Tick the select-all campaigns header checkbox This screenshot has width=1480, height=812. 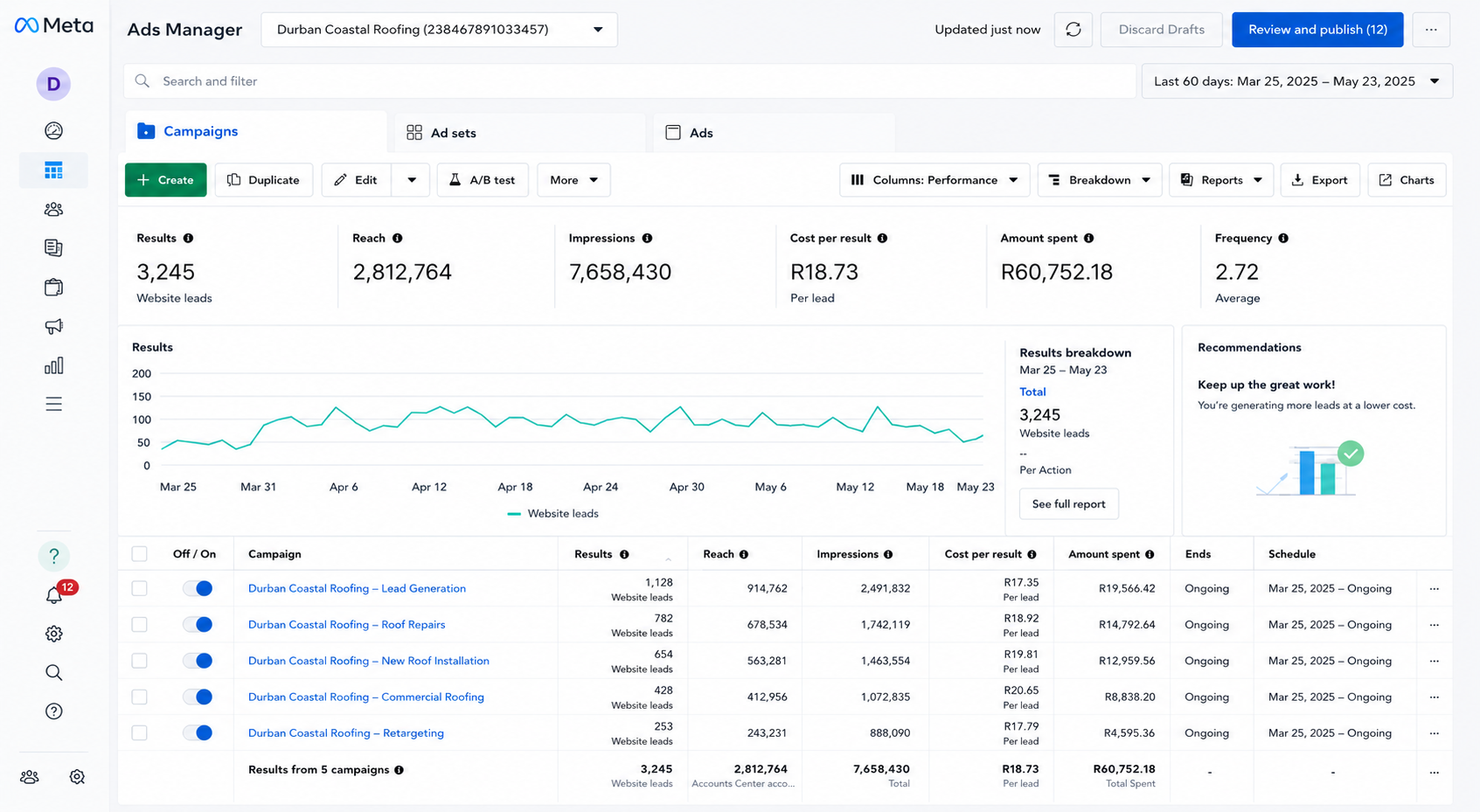tap(140, 554)
